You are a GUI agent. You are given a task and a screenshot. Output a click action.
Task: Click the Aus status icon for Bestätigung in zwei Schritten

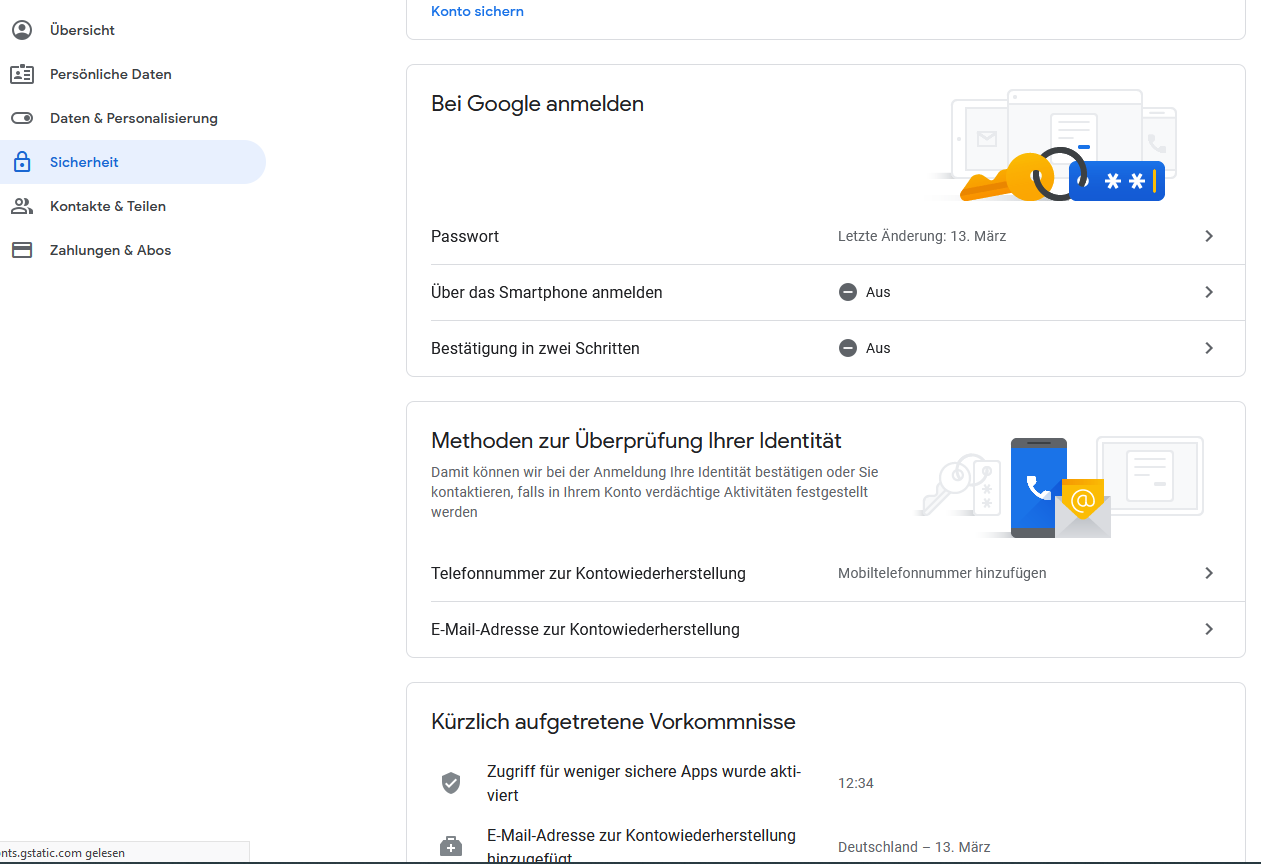pyautogui.click(x=848, y=348)
